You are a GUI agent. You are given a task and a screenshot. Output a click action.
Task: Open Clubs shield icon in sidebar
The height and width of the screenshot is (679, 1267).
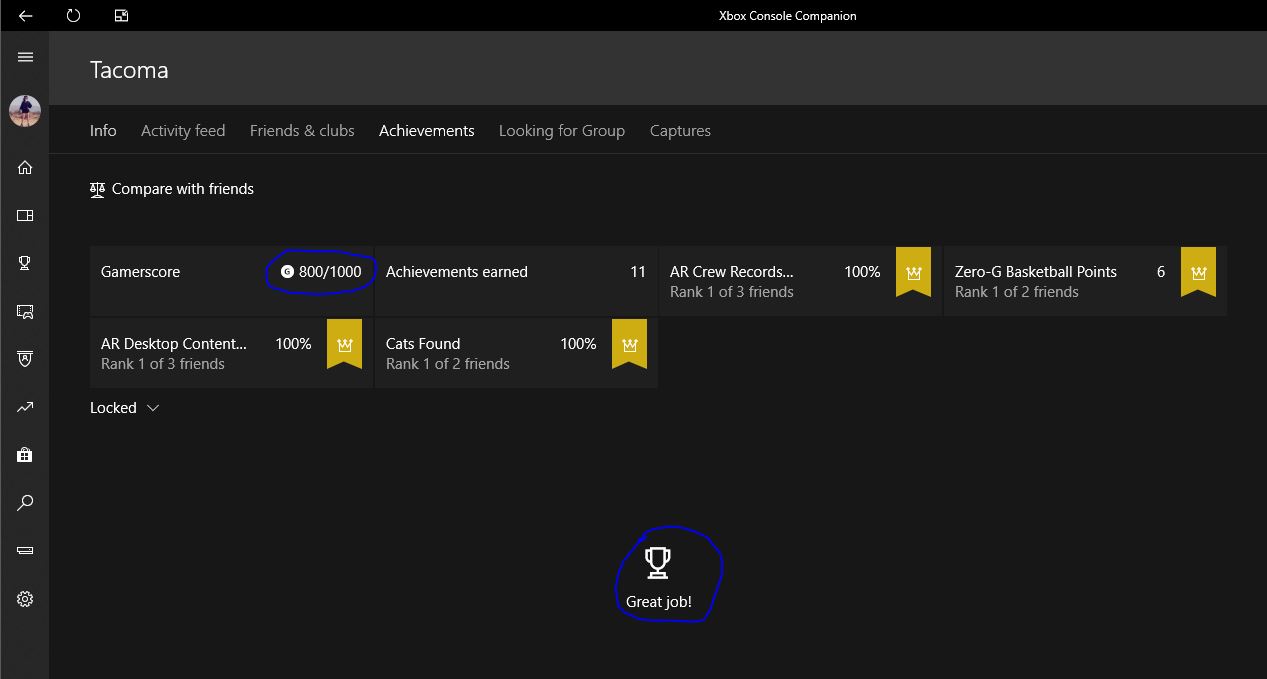[x=25, y=359]
